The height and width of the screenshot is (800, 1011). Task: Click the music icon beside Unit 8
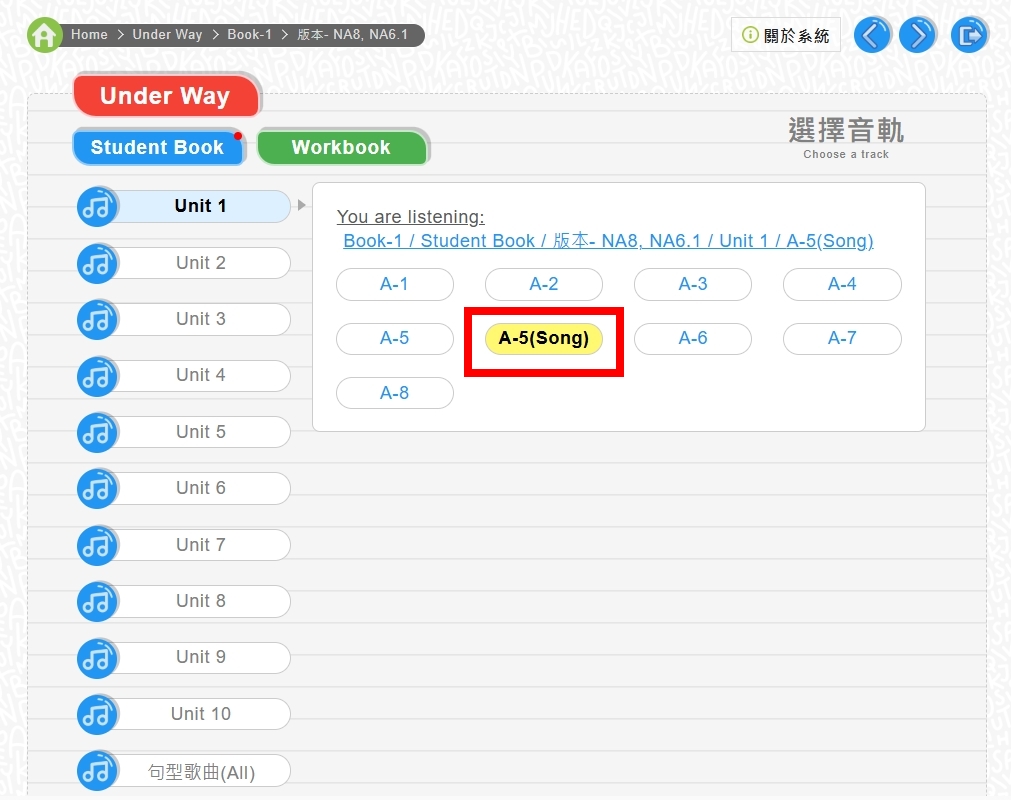[x=97, y=601]
